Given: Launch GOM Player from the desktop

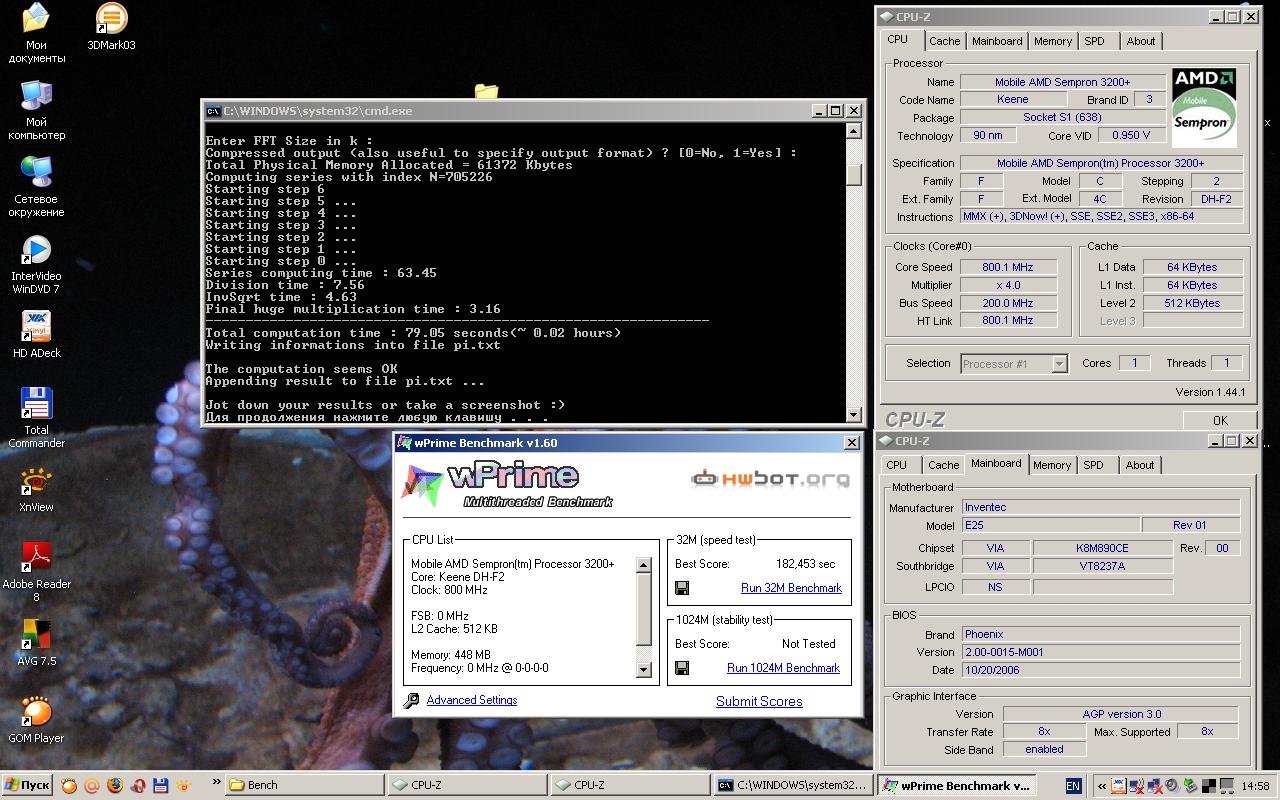Looking at the screenshot, I should pyautogui.click(x=36, y=720).
